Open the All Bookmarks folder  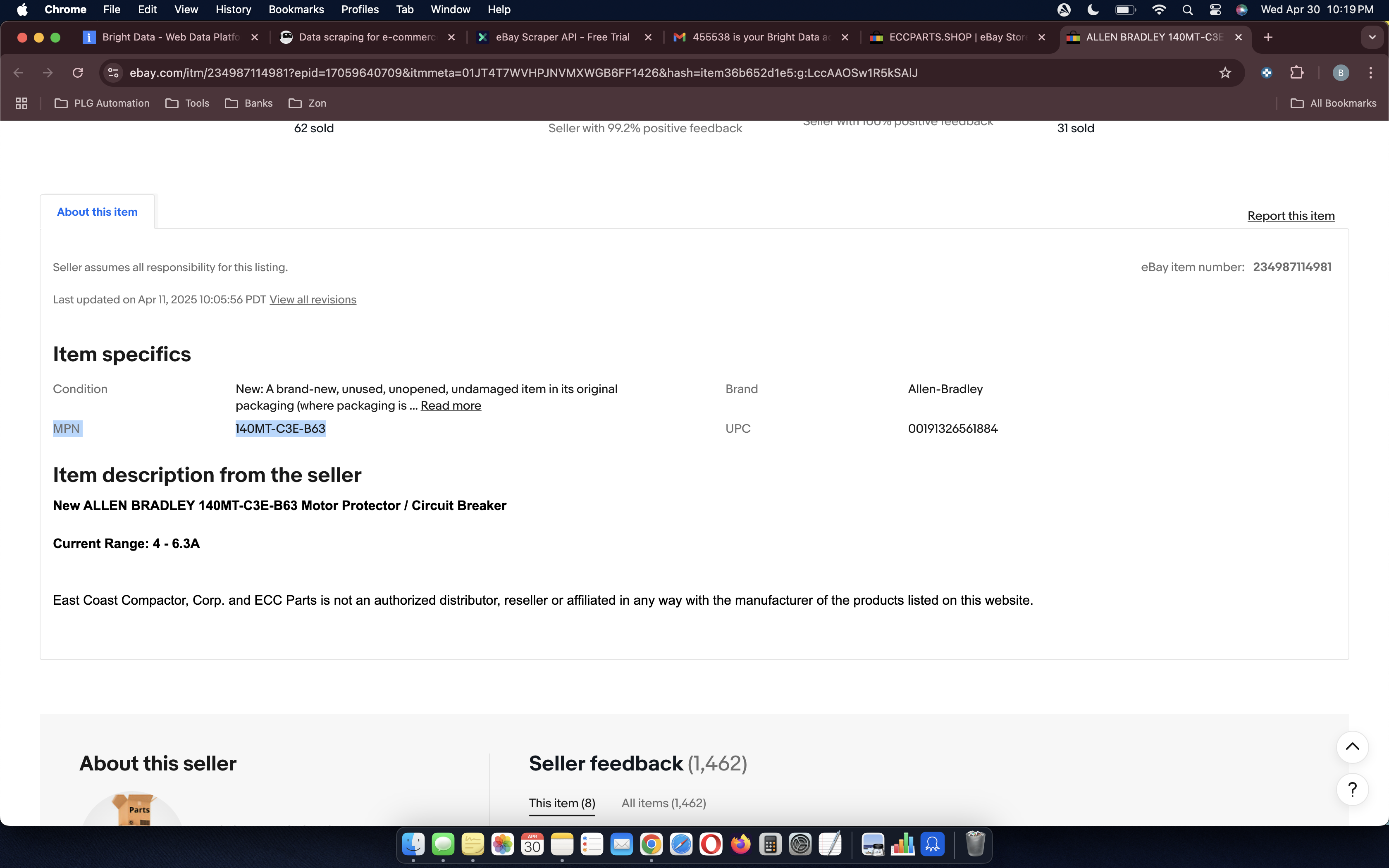[x=1333, y=103]
